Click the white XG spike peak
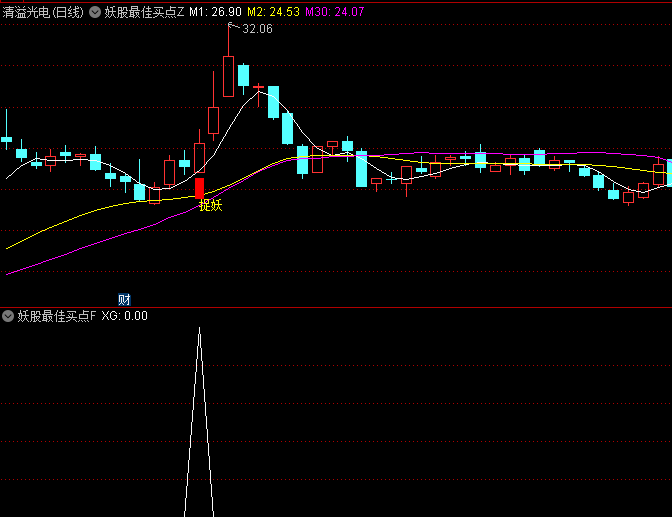The height and width of the screenshot is (517, 672). (199, 329)
